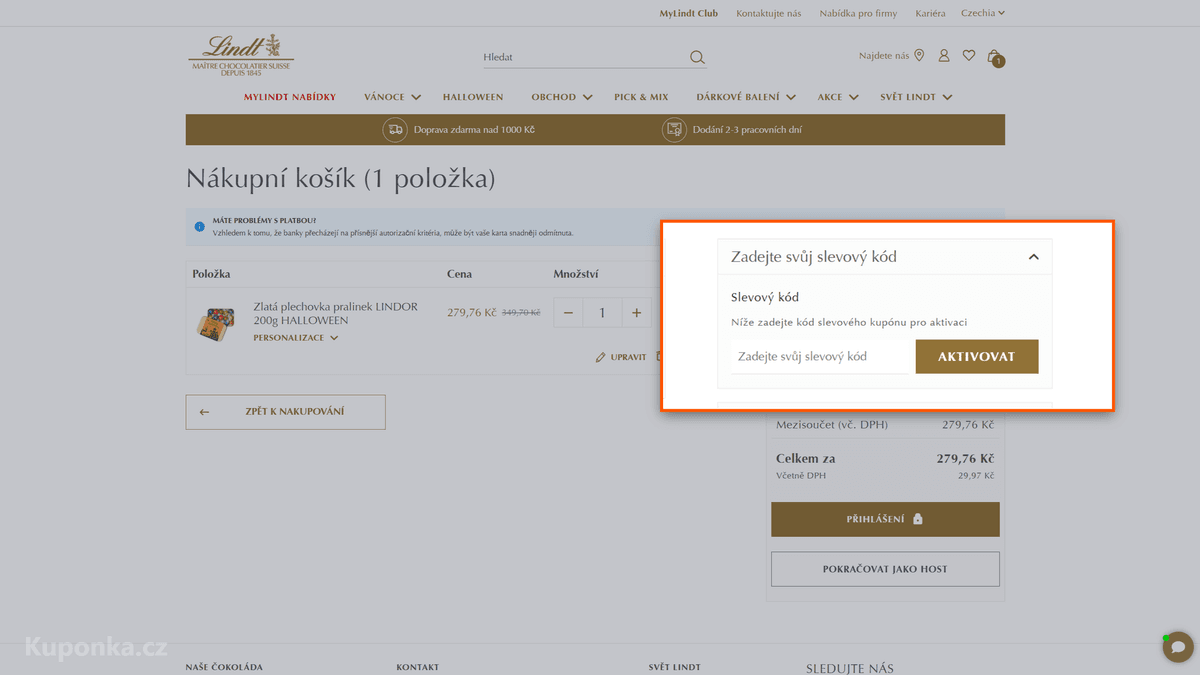Open the Kariéra link
This screenshot has width=1200, height=675.
(x=930, y=13)
